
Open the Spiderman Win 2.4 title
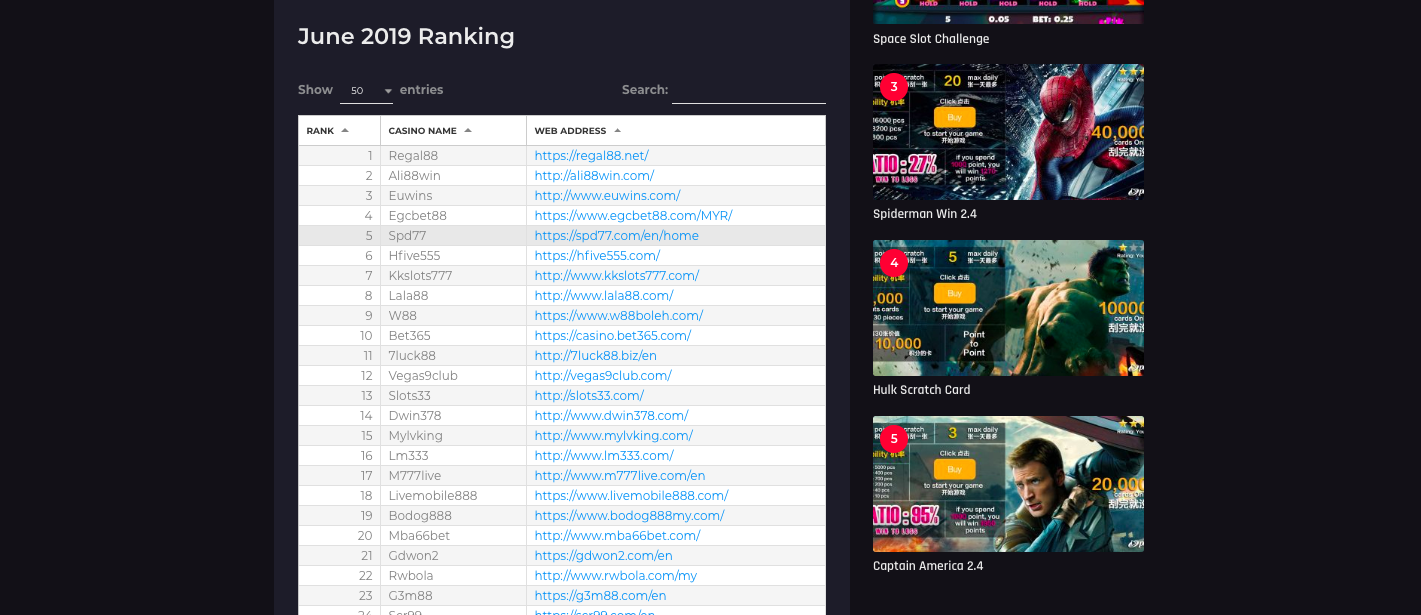tap(924, 214)
